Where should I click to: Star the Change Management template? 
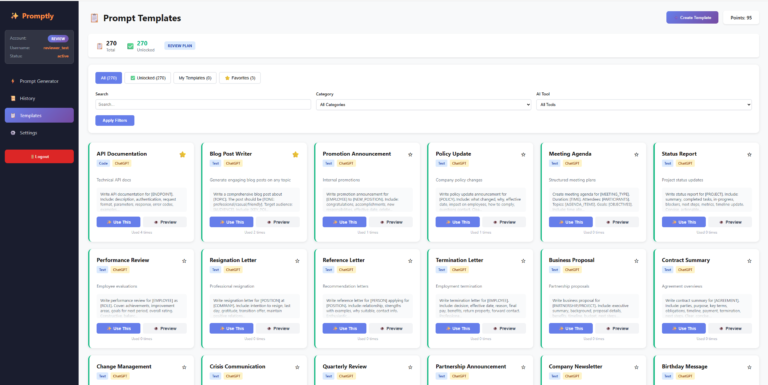pos(184,367)
